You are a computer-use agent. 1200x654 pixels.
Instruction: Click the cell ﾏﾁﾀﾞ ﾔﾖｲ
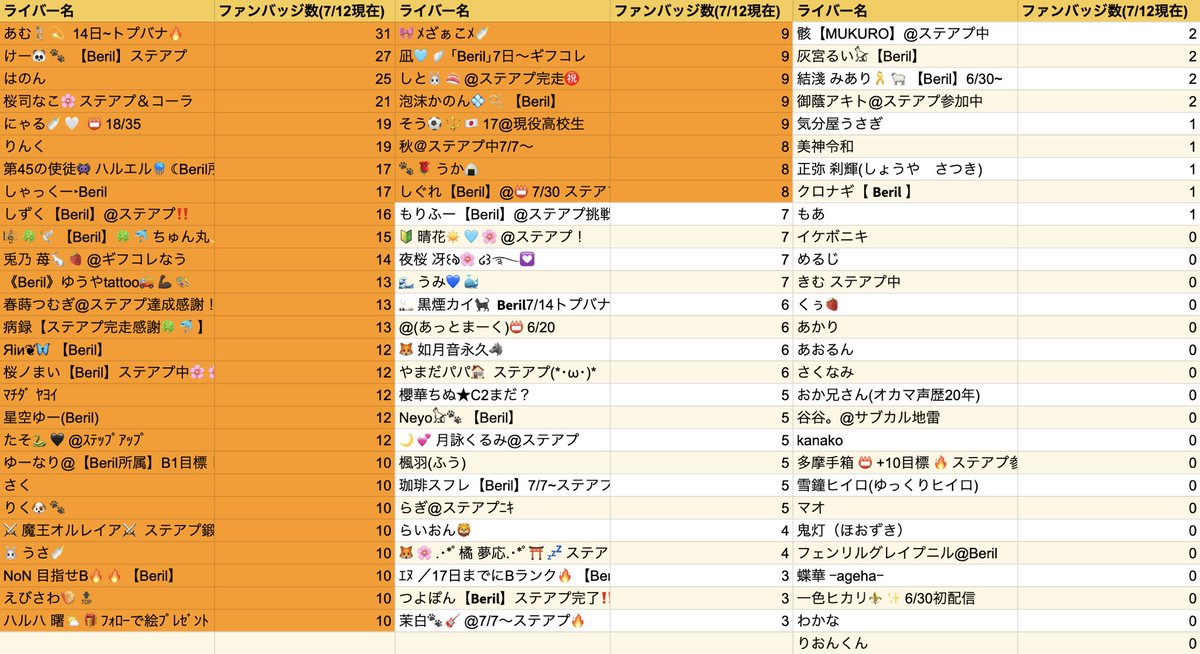(x=107, y=395)
